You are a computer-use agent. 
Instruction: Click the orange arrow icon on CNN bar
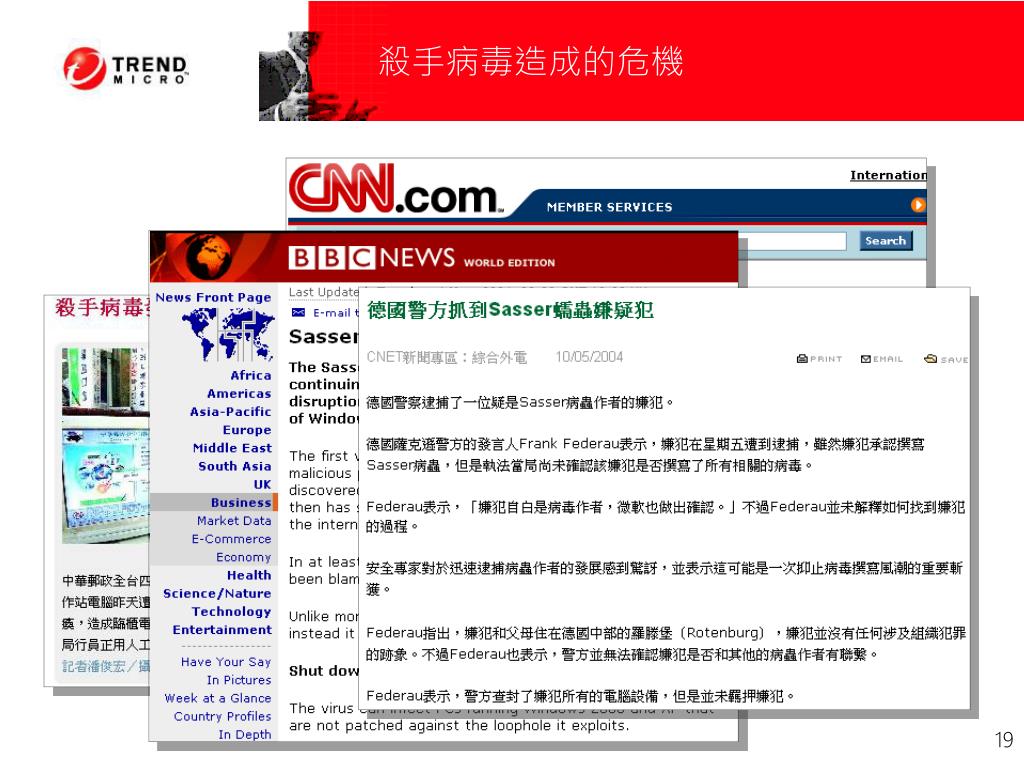click(x=918, y=205)
